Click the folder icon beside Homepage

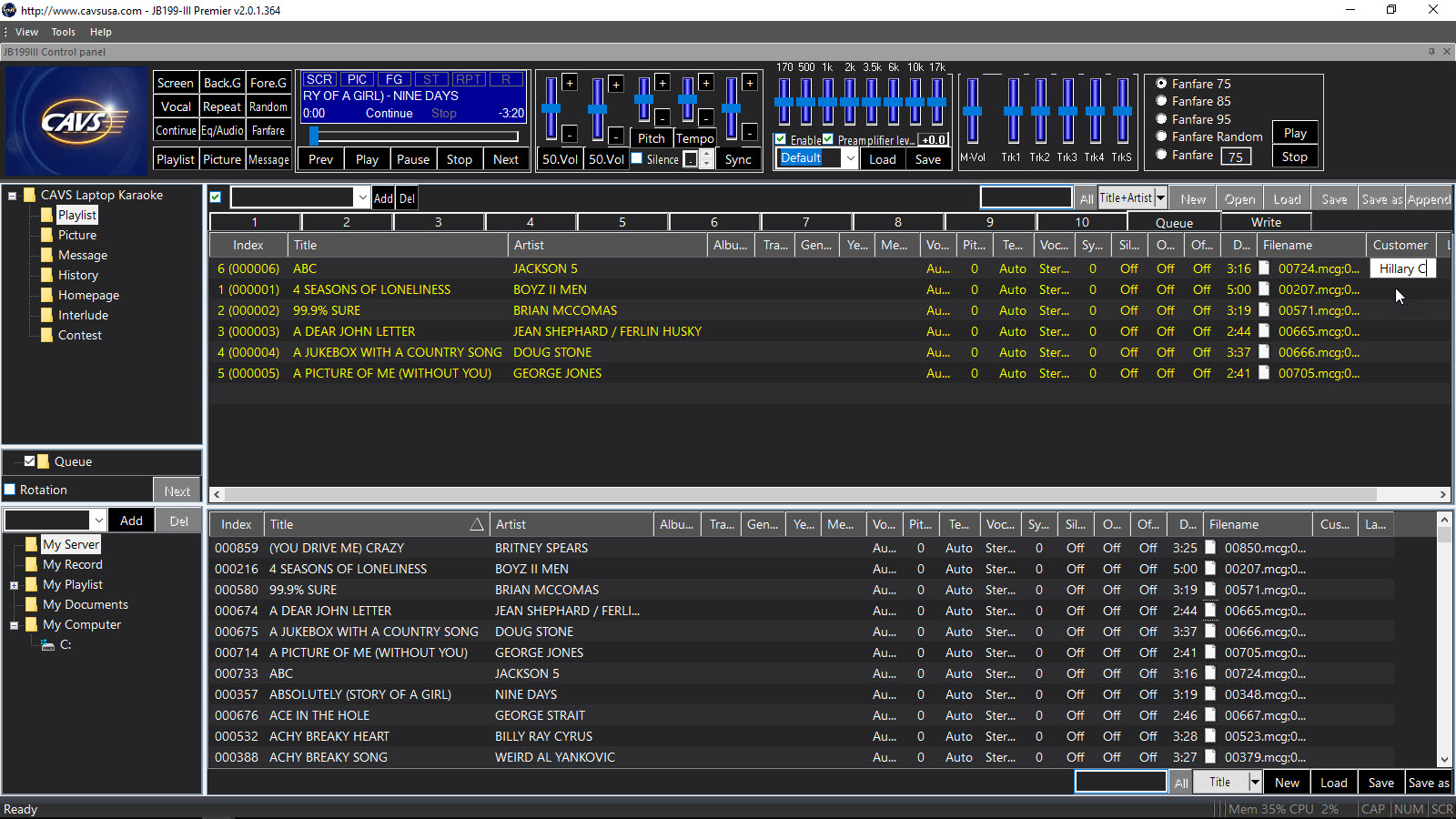point(47,295)
